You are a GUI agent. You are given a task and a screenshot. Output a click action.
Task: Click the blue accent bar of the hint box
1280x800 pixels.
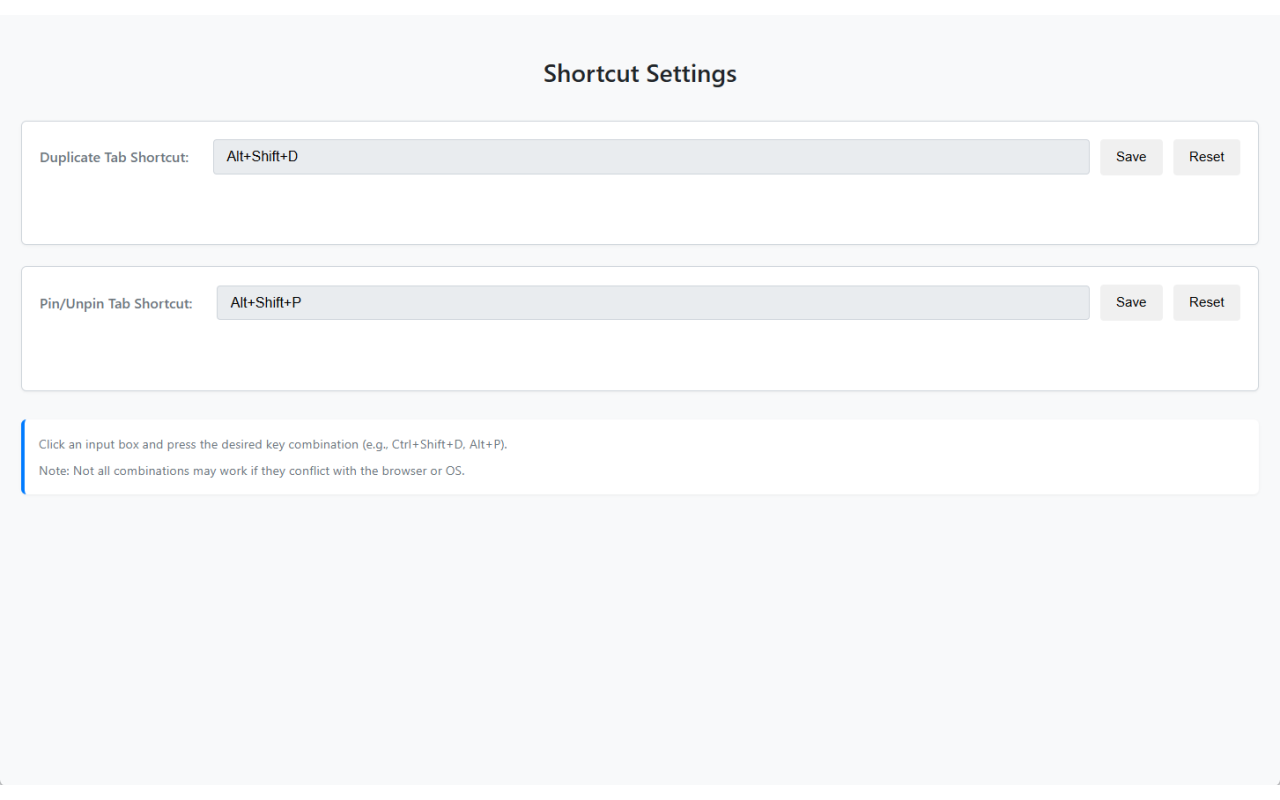(x=23, y=457)
